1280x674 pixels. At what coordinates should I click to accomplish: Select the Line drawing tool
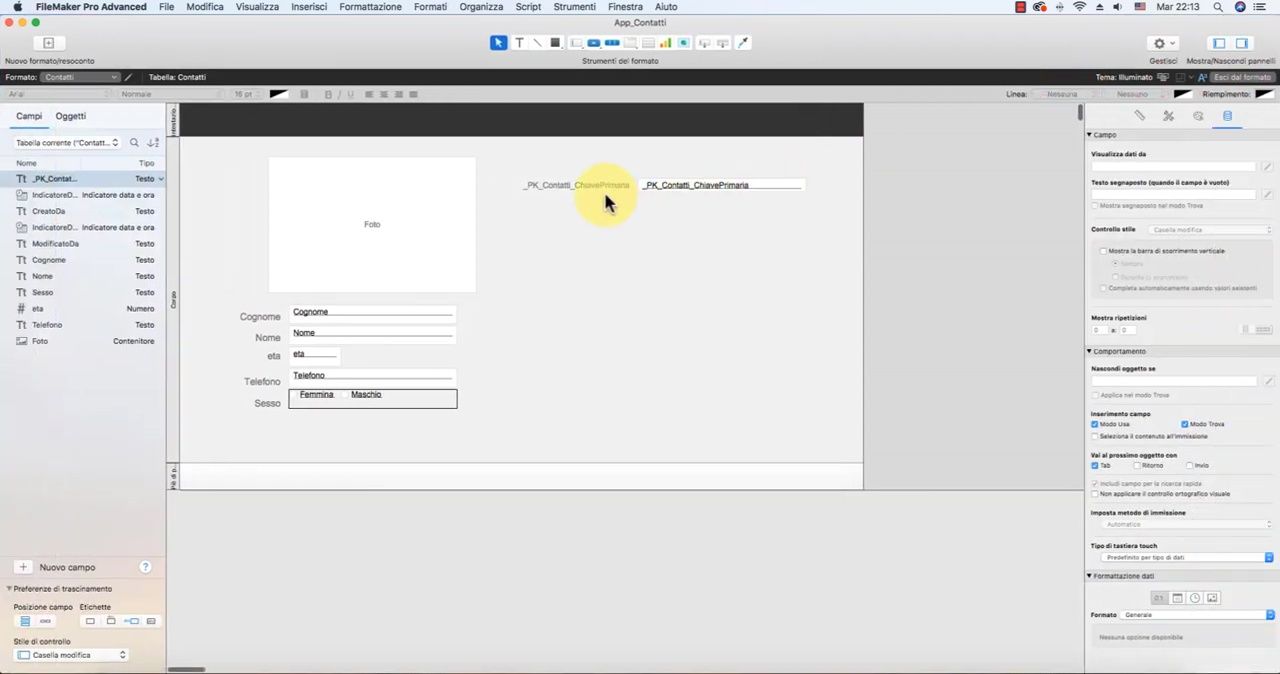coord(537,43)
